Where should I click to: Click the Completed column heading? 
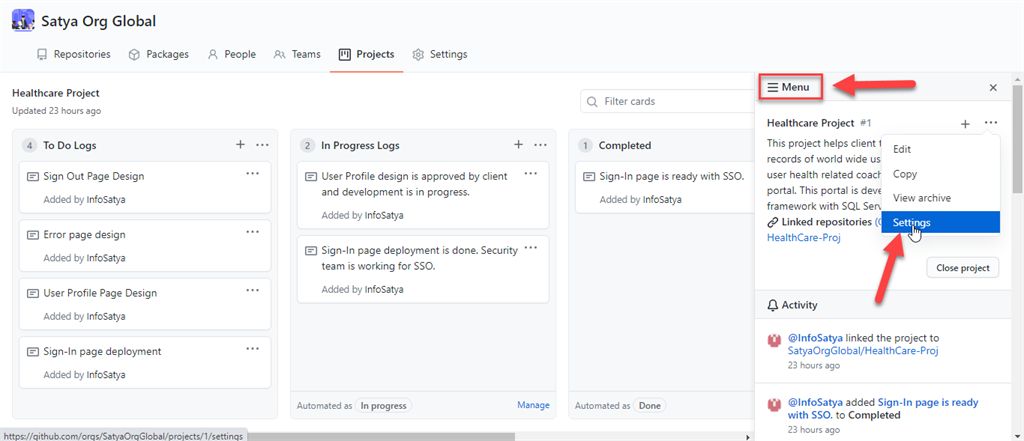pos(625,146)
